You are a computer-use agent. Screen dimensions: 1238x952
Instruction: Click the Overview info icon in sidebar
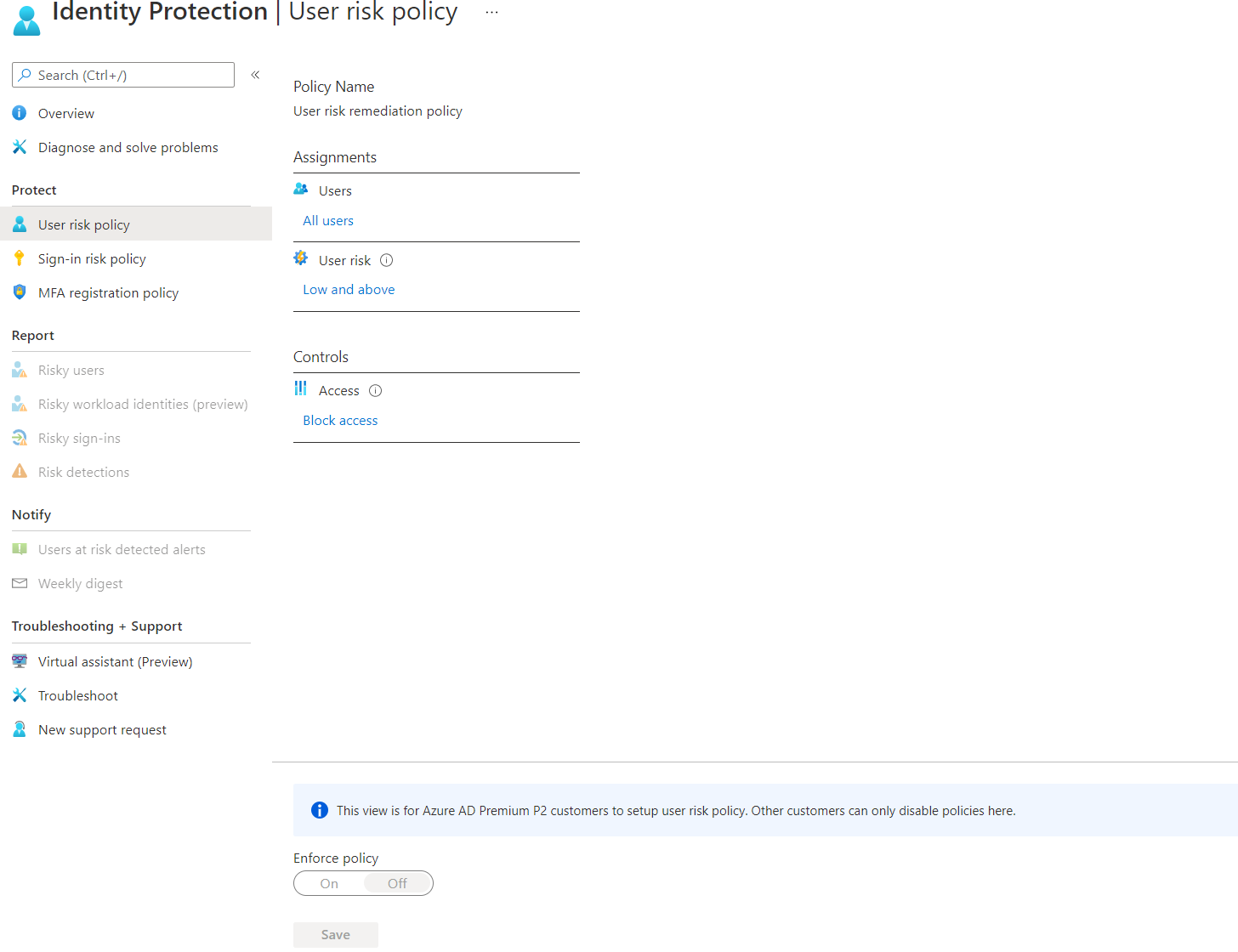tap(19, 112)
